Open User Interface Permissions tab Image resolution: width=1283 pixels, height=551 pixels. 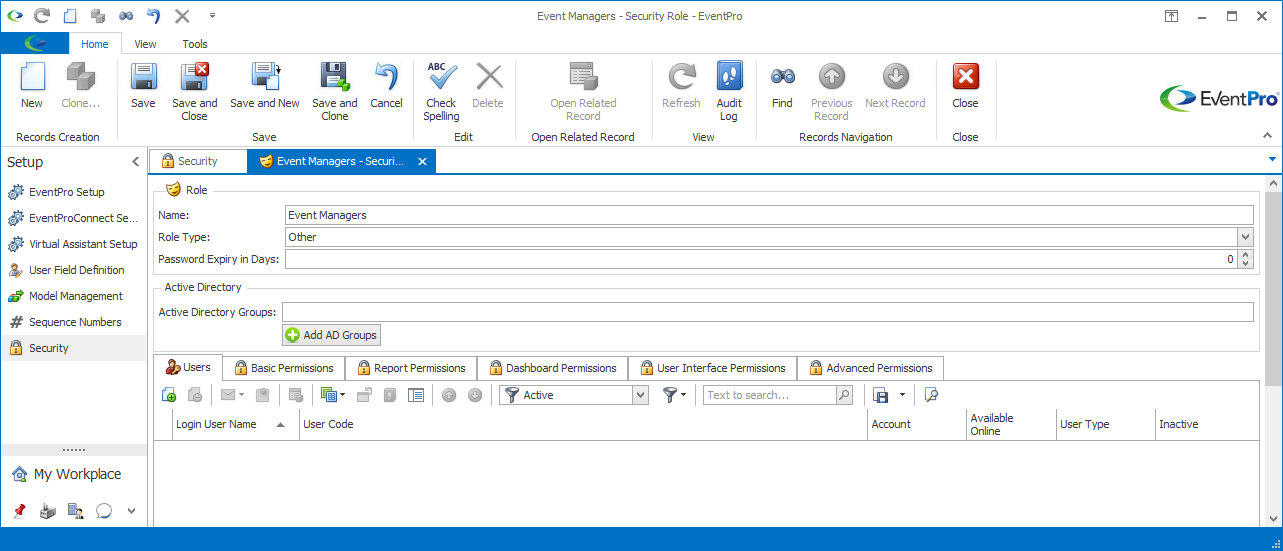pos(712,368)
